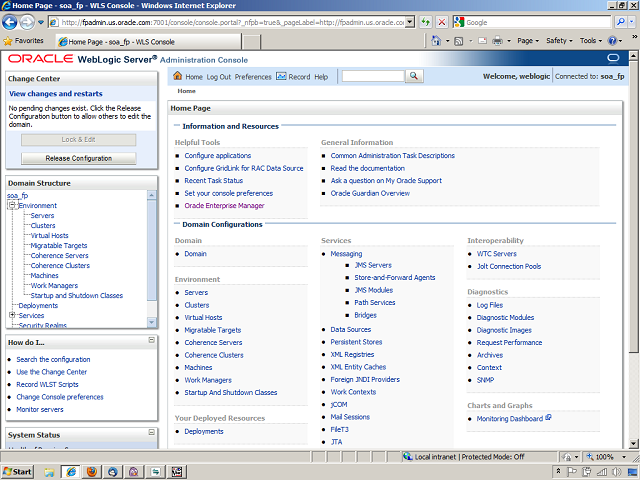Open the Page menu in command bar
640x480 pixels.
tap(529, 41)
